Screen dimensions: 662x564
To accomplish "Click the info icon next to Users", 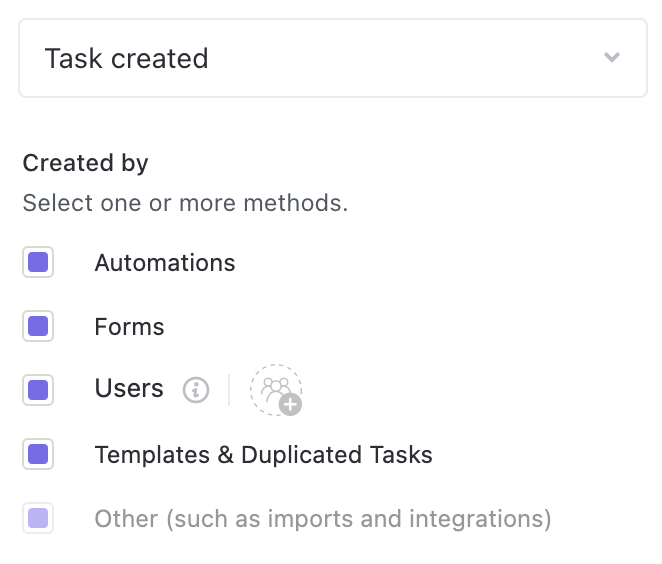I will tap(196, 390).
